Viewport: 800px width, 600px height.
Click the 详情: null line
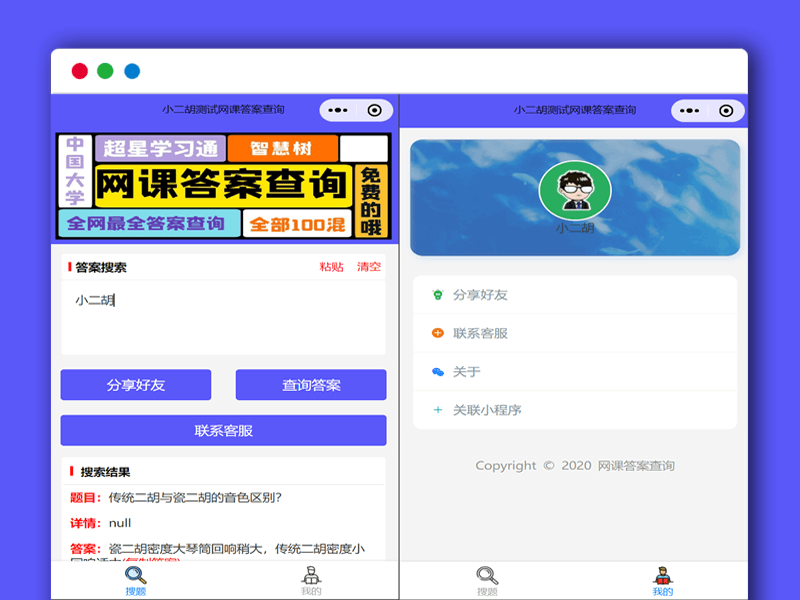101,523
